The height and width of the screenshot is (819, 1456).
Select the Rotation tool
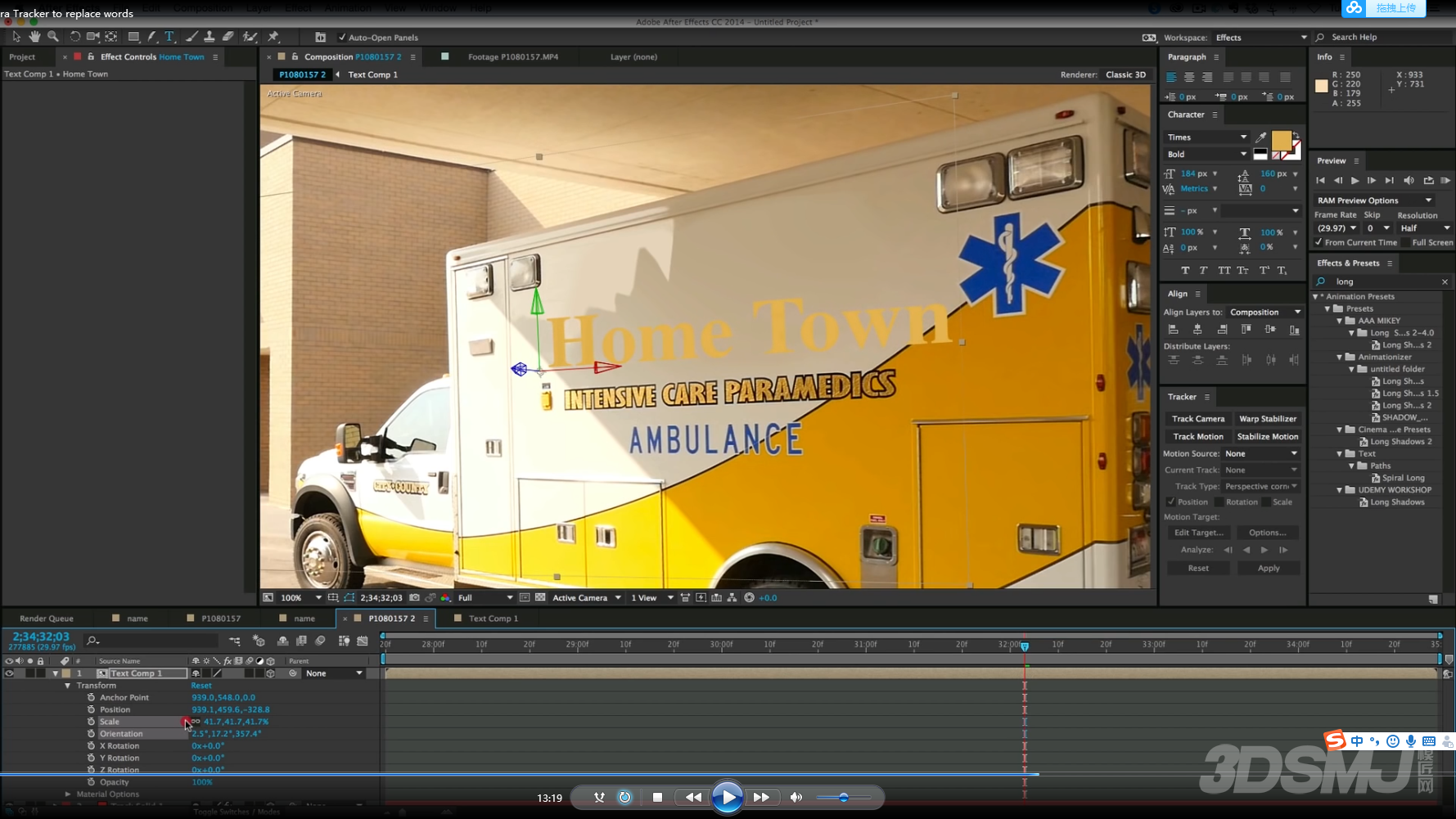pyautogui.click(x=74, y=37)
